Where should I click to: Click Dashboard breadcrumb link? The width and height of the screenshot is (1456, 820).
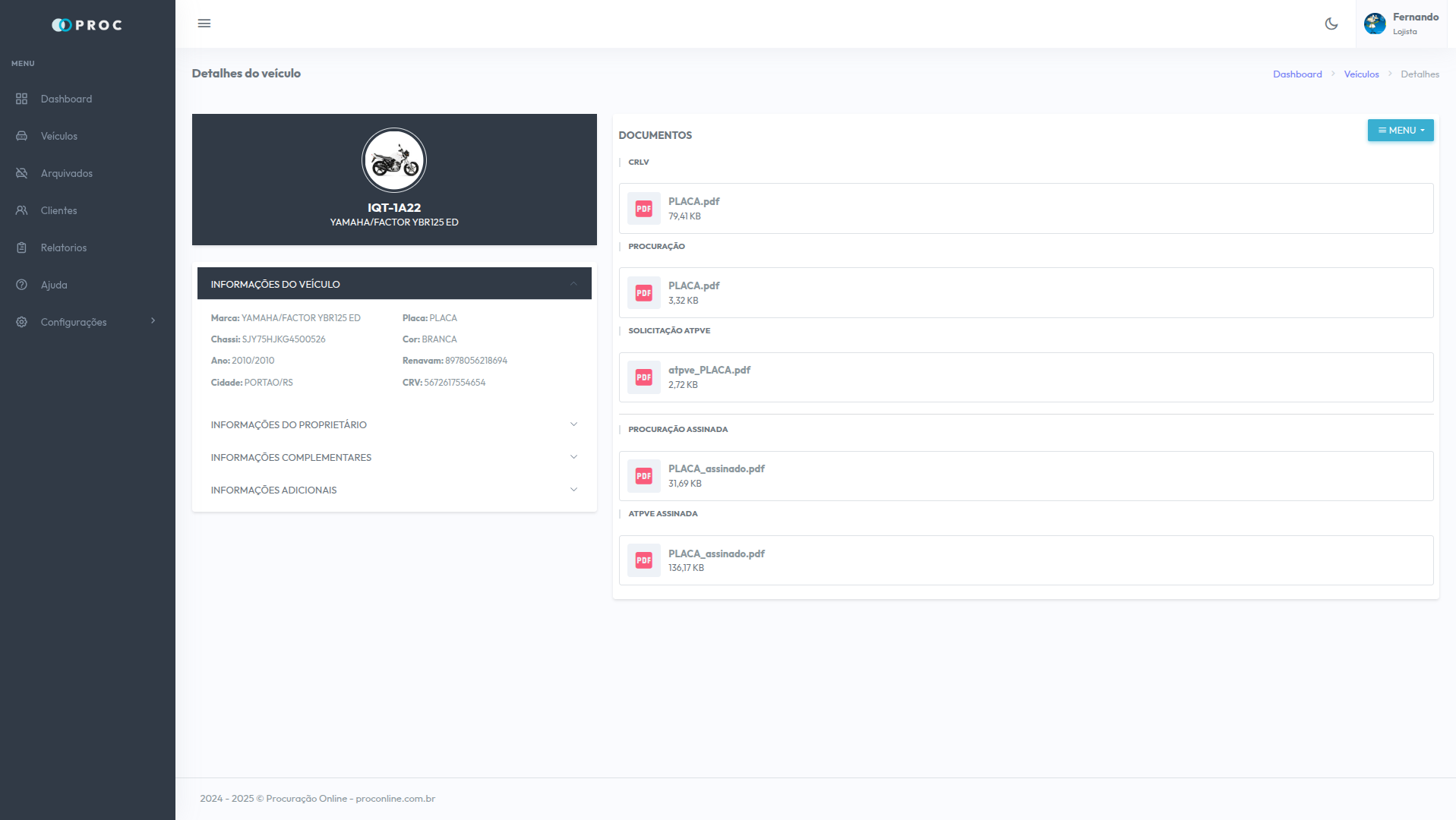pos(1297,74)
